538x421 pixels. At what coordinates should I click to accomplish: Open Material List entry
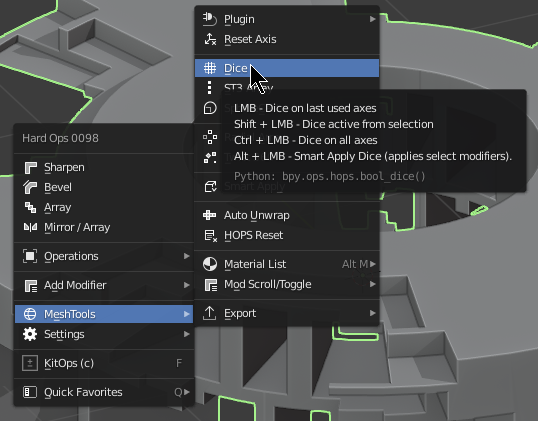coord(287,264)
